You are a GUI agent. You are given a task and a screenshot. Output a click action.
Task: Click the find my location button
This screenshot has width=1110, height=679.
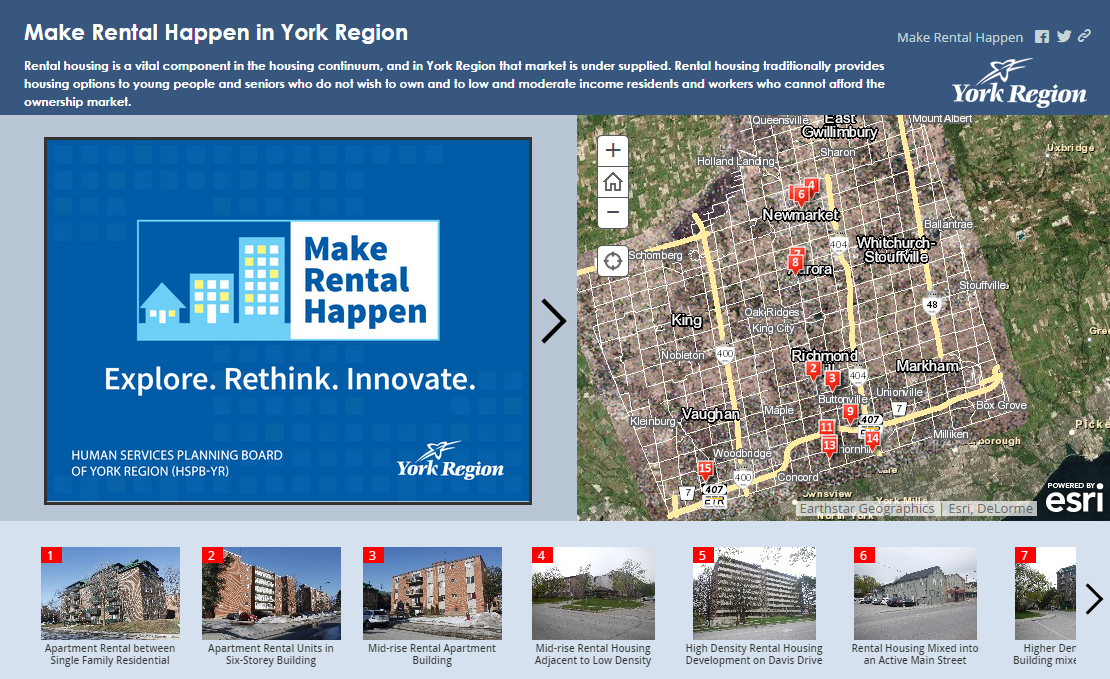click(x=613, y=262)
